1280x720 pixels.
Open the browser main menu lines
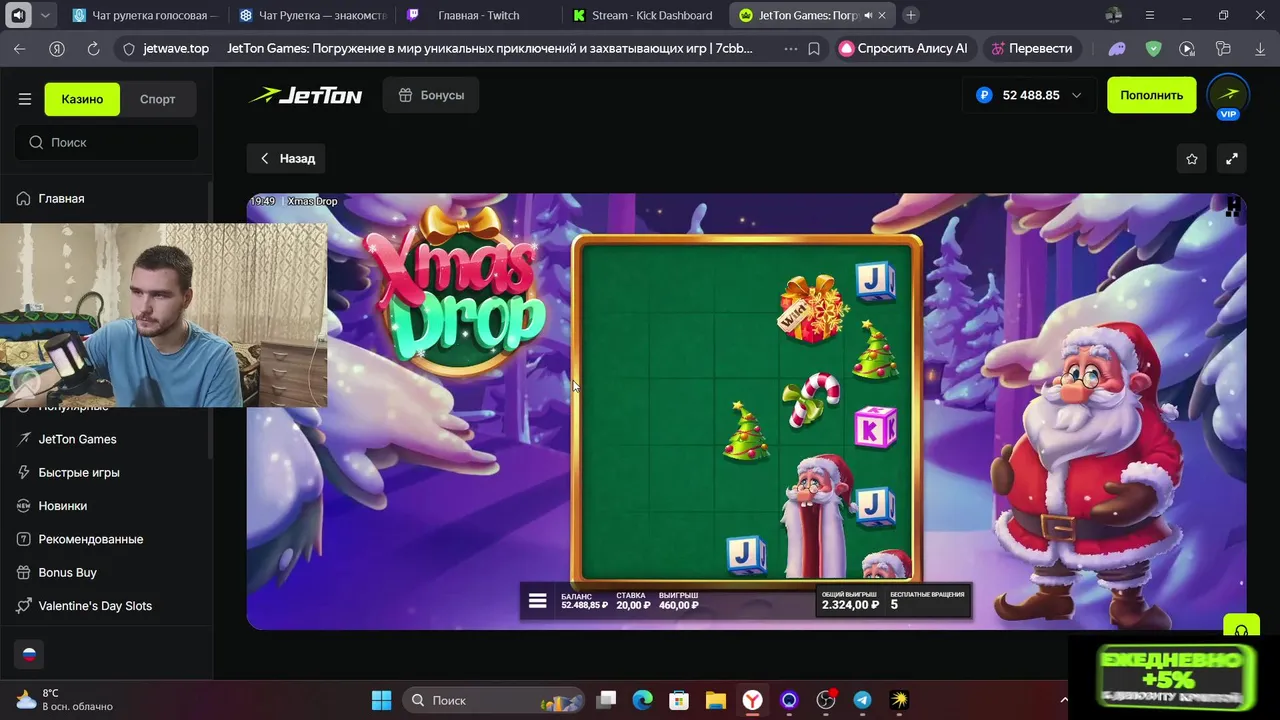click(x=1150, y=15)
